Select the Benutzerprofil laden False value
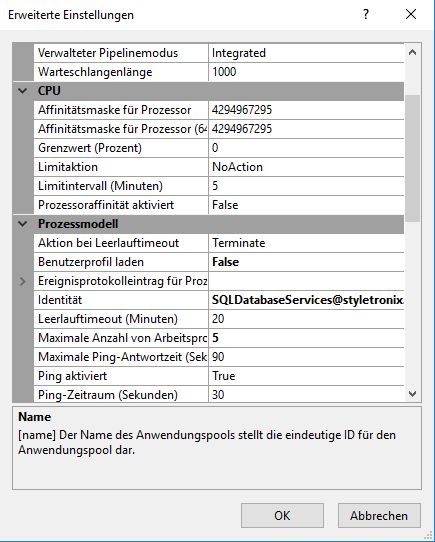 click(306, 262)
